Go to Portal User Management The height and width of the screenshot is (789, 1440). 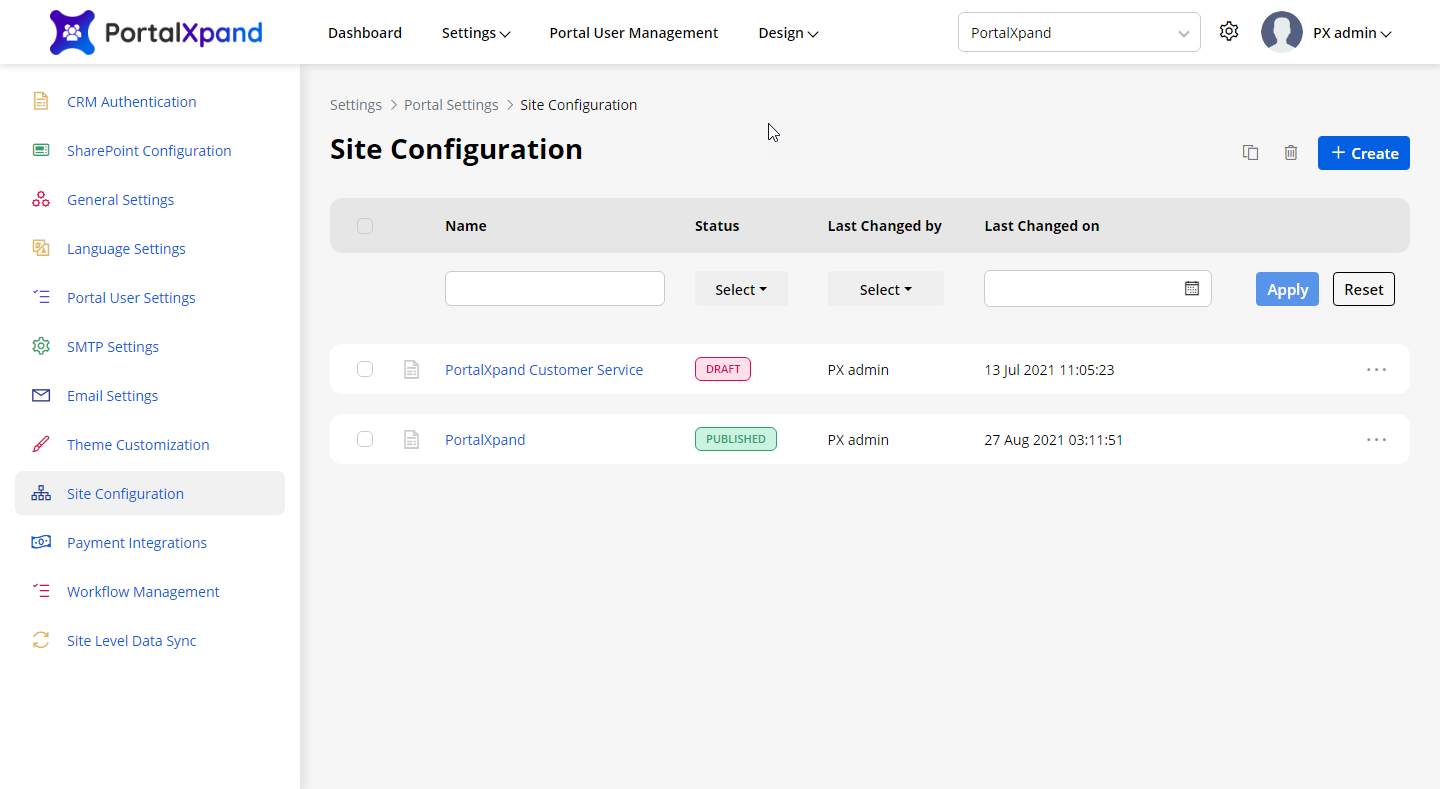click(633, 33)
